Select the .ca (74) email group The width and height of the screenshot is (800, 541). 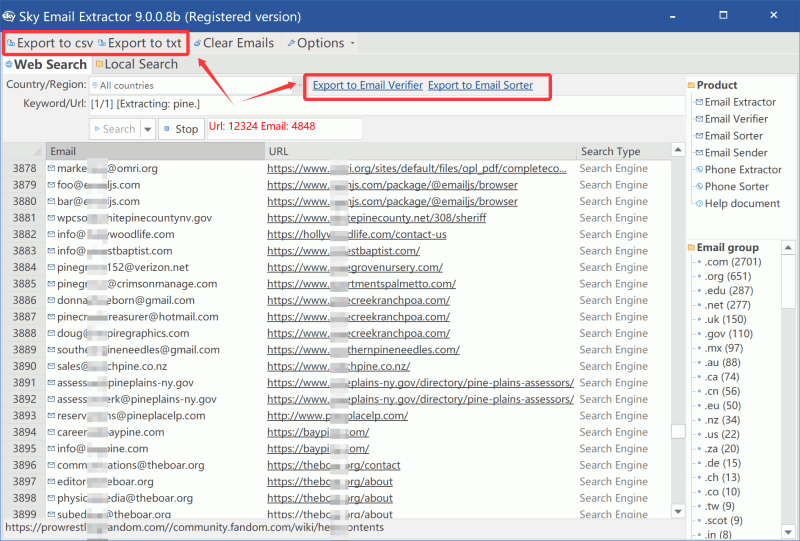pos(722,377)
